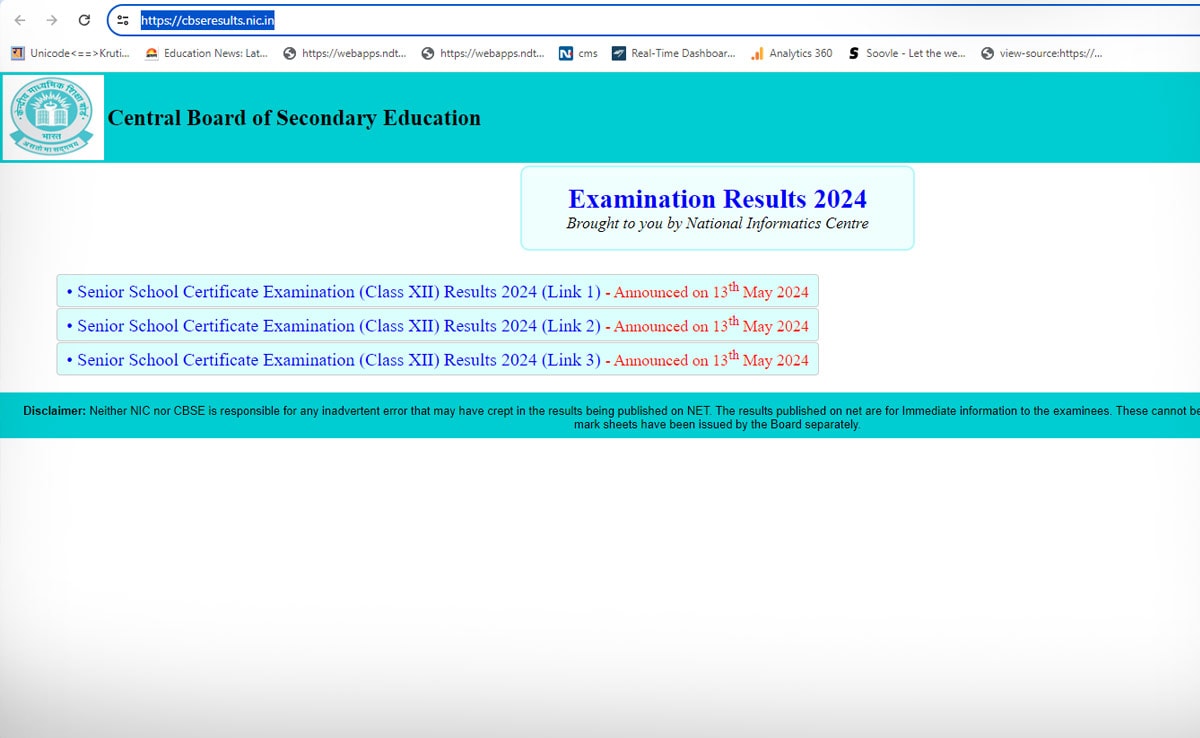Open the Education News bookmark
The width and height of the screenshot is (1200, 738).
pos(207,53)
